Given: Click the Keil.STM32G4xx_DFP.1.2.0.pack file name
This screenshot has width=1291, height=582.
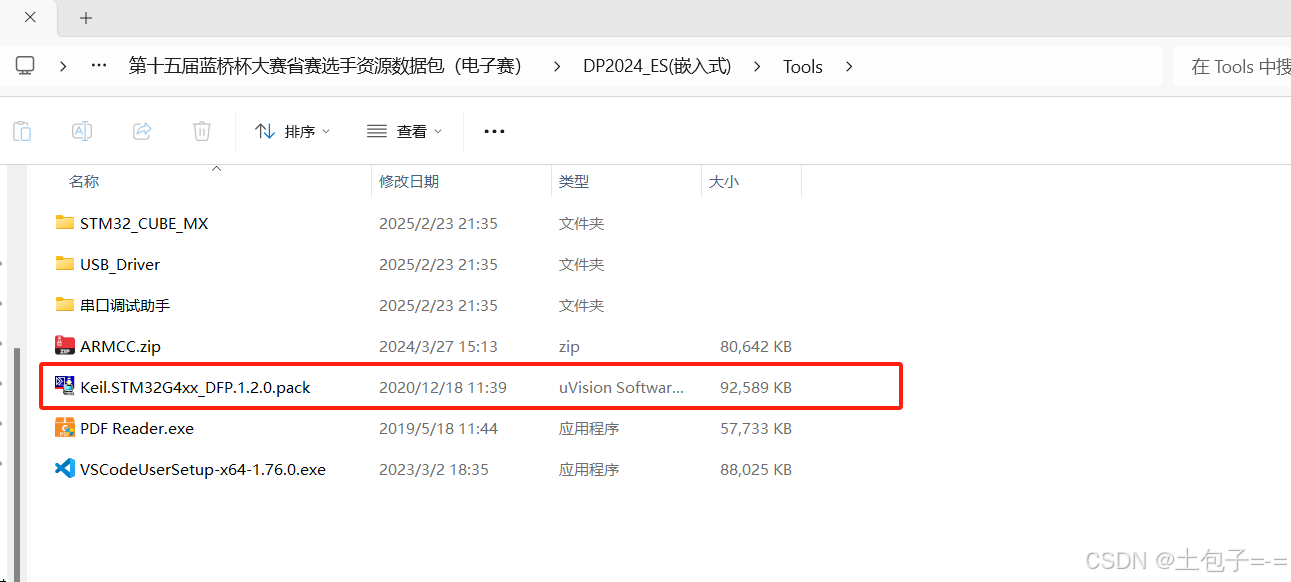Looking at the screenshot, I should 195,387.
